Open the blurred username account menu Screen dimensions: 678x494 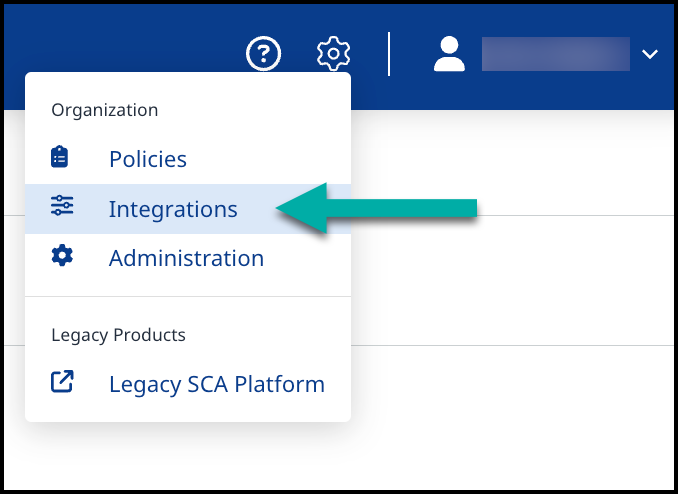click(x=555, y=54)
